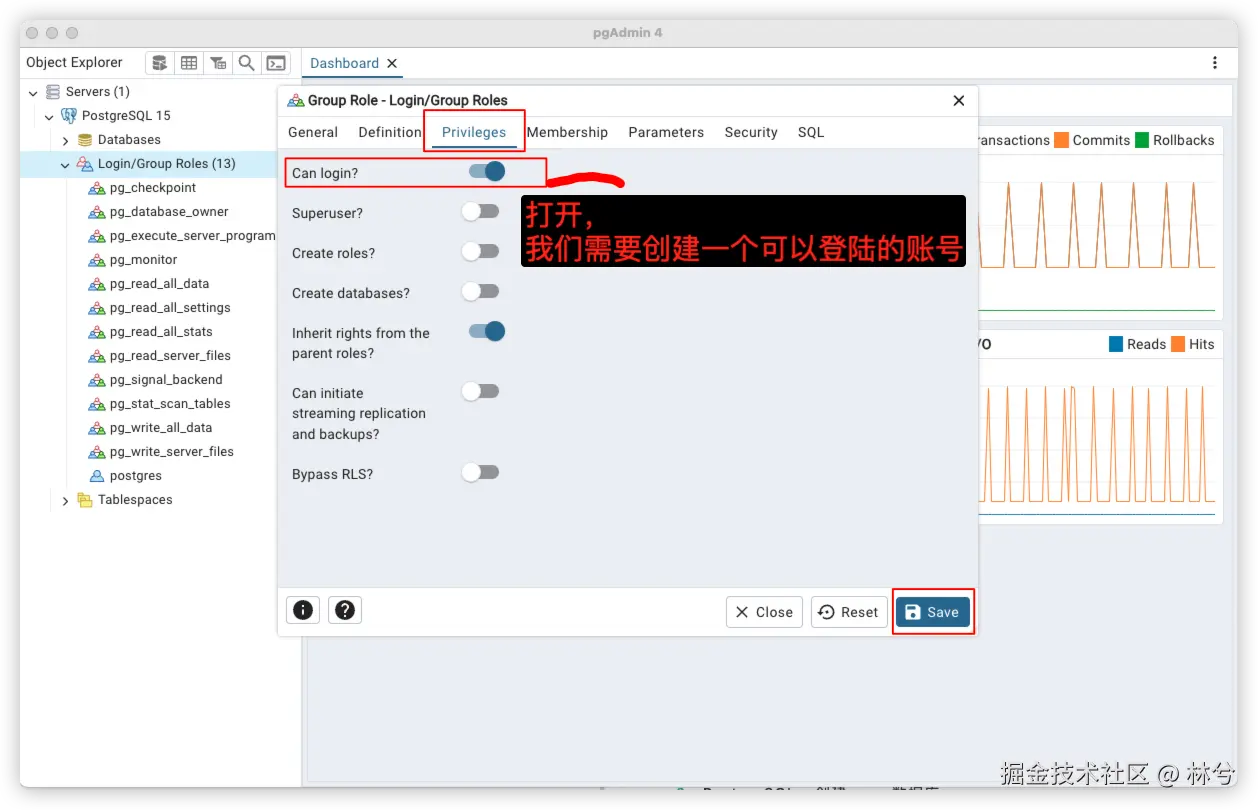
Task: Open the kebab menu at top right
Action: coord(1215,63)
